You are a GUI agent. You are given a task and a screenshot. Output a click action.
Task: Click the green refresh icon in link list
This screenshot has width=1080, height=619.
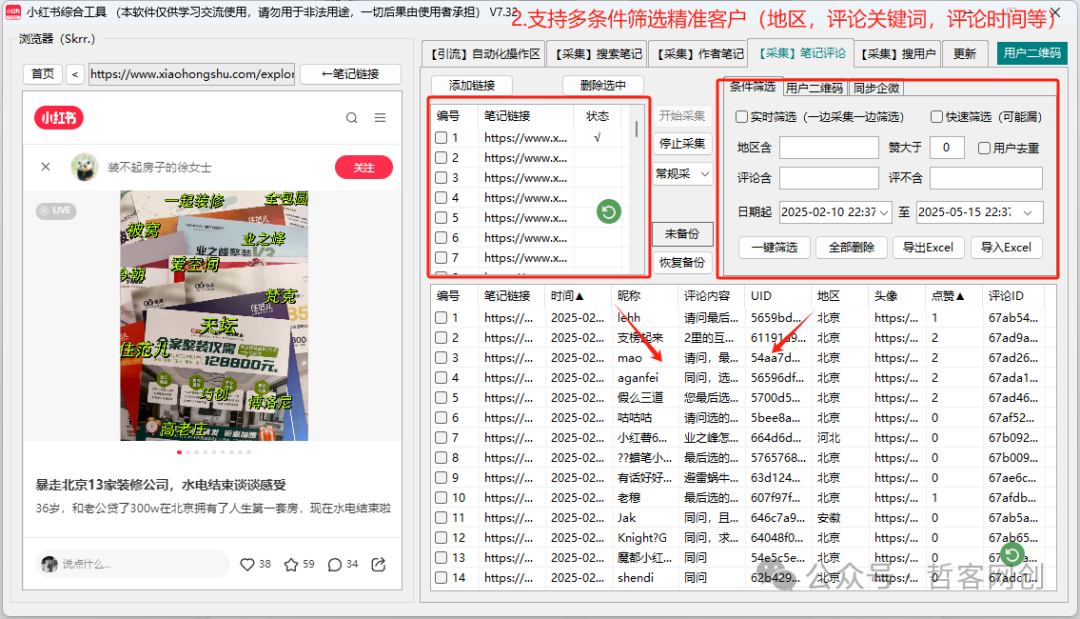(609, 211)
